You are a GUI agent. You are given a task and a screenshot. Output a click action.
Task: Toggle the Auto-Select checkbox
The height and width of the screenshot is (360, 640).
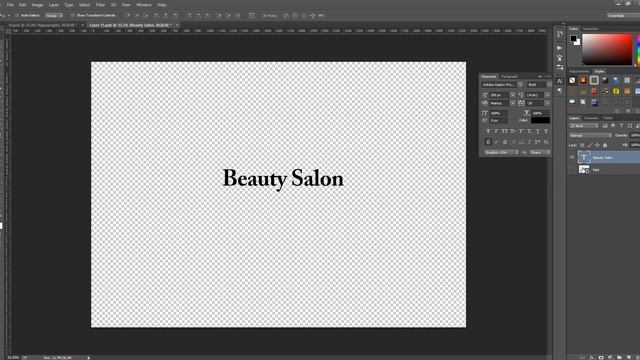pos(17,16)
